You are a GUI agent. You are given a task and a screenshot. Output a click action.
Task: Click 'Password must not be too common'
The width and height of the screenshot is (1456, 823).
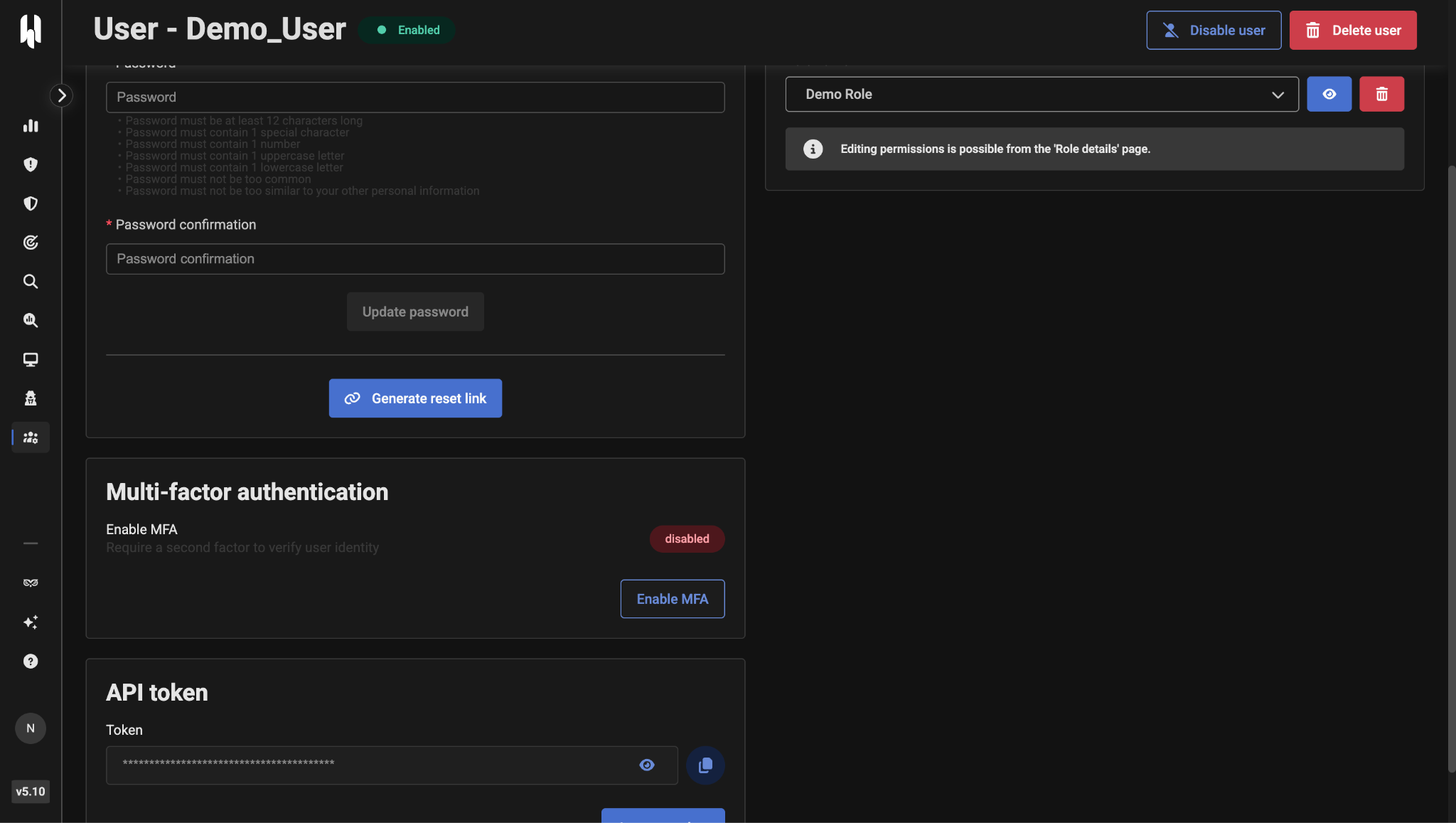[x=218, y=179]
